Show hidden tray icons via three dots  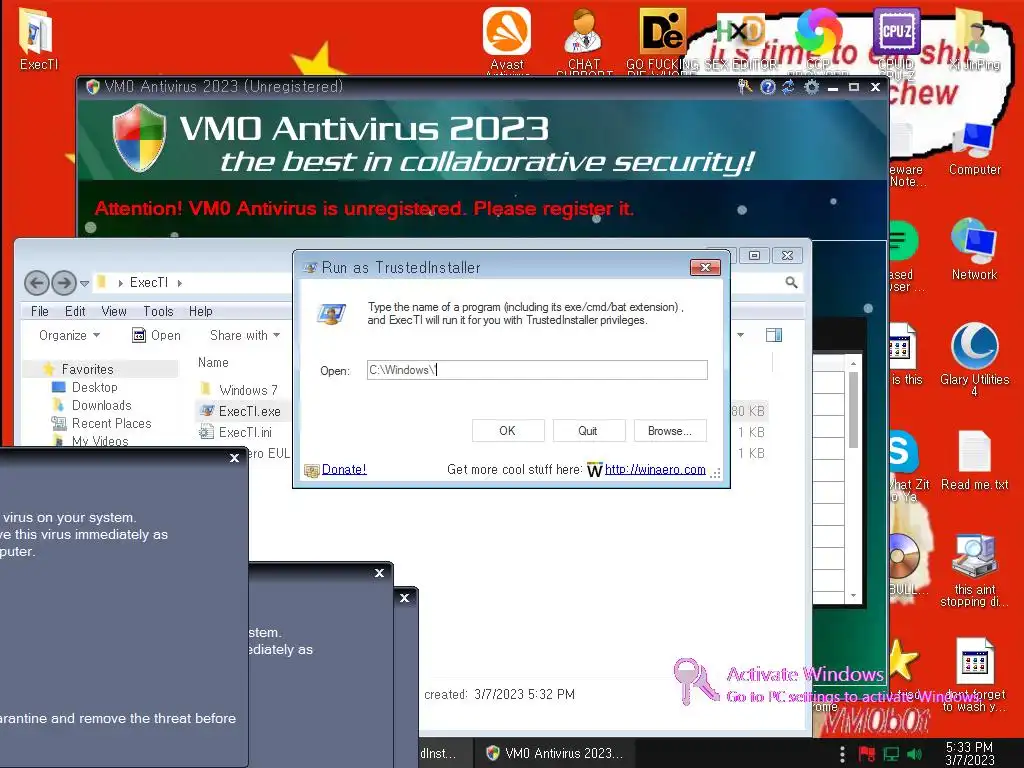pyautogui.click(x=842, y=754)
